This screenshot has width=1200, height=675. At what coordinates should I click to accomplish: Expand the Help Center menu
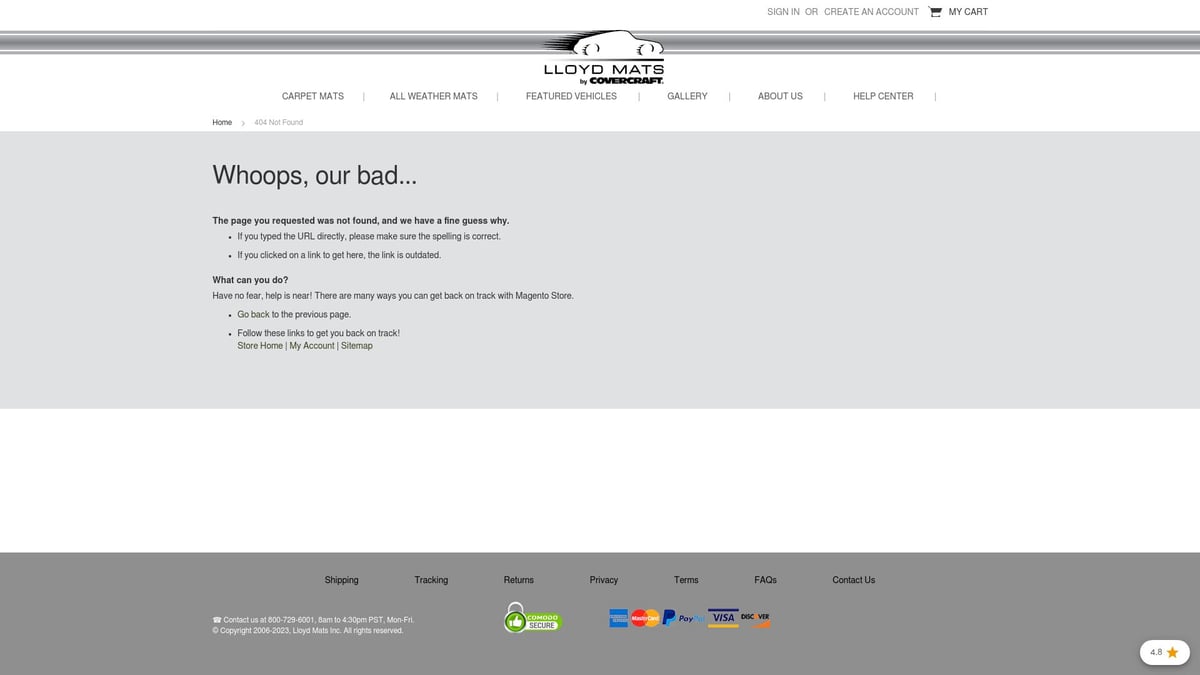point(882,96)
